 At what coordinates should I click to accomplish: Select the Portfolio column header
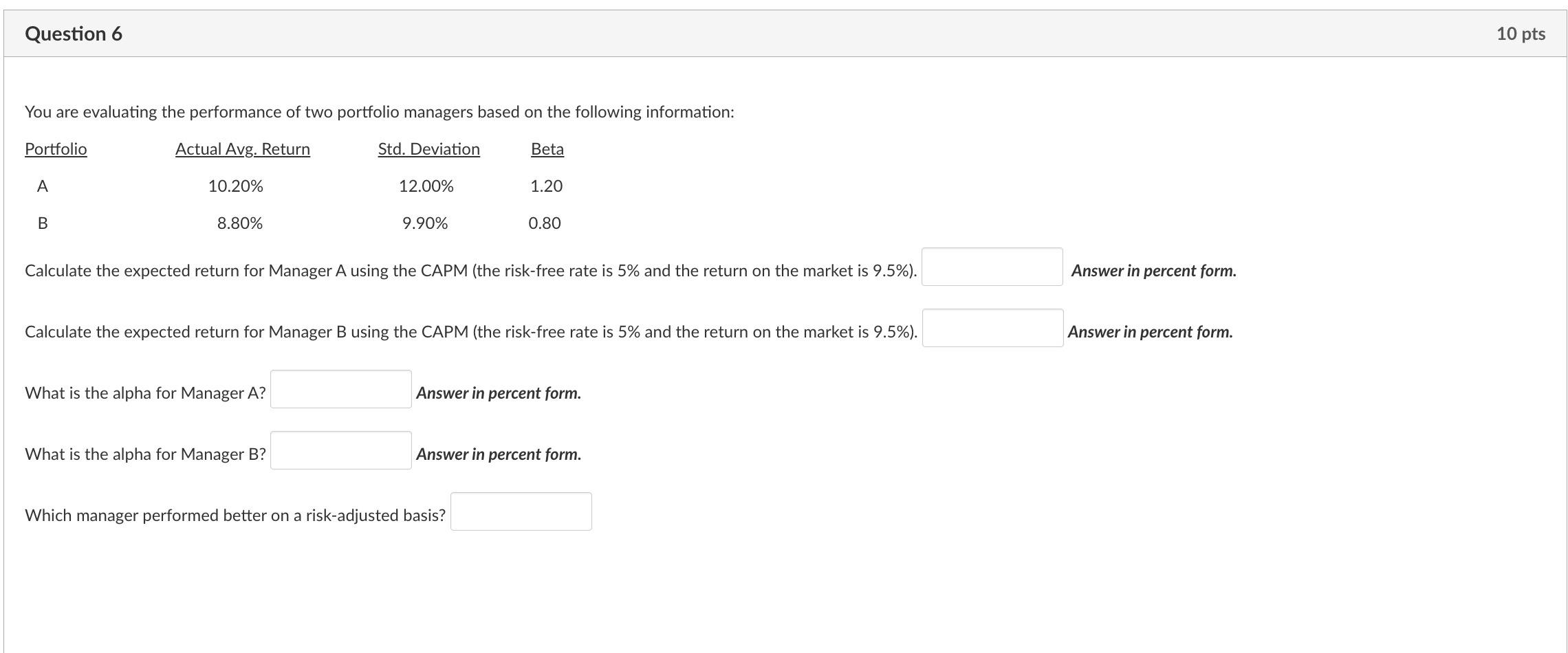(x=55, y=148)
